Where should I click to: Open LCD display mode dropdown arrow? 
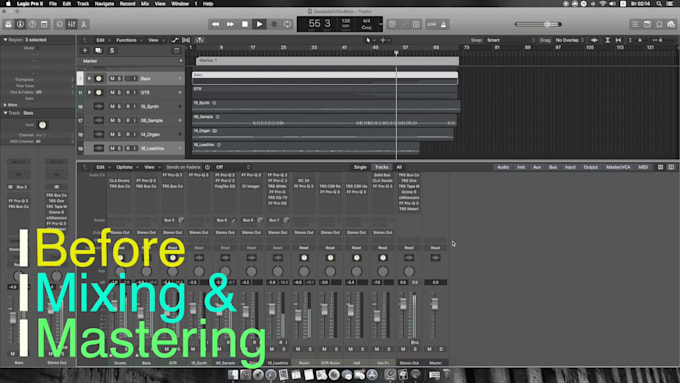(x=380, y=24)
